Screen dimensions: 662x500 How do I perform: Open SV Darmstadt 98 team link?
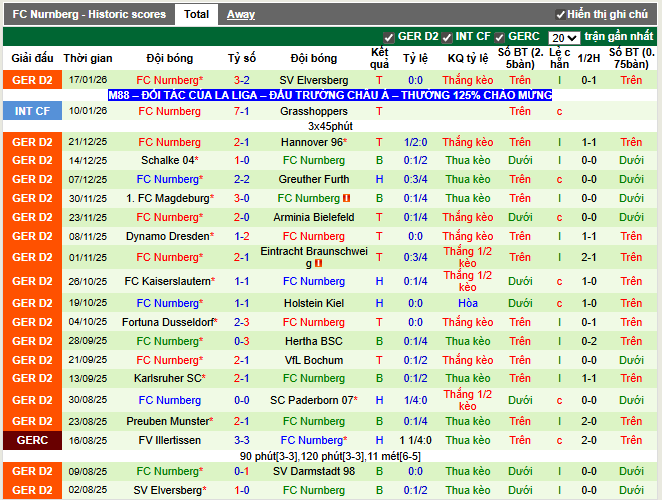(314, 471)
